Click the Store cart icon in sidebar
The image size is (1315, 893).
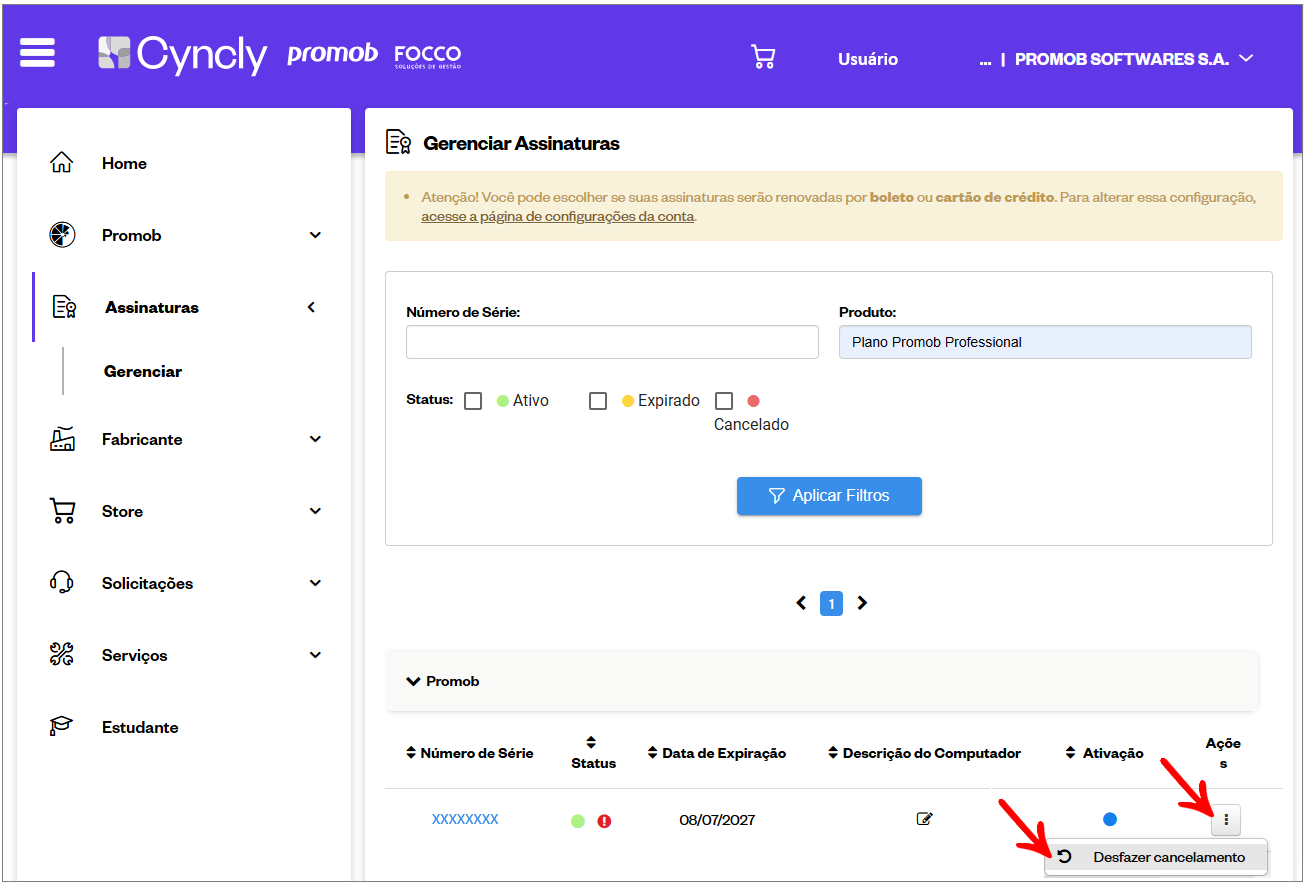(x=62, y=511)
